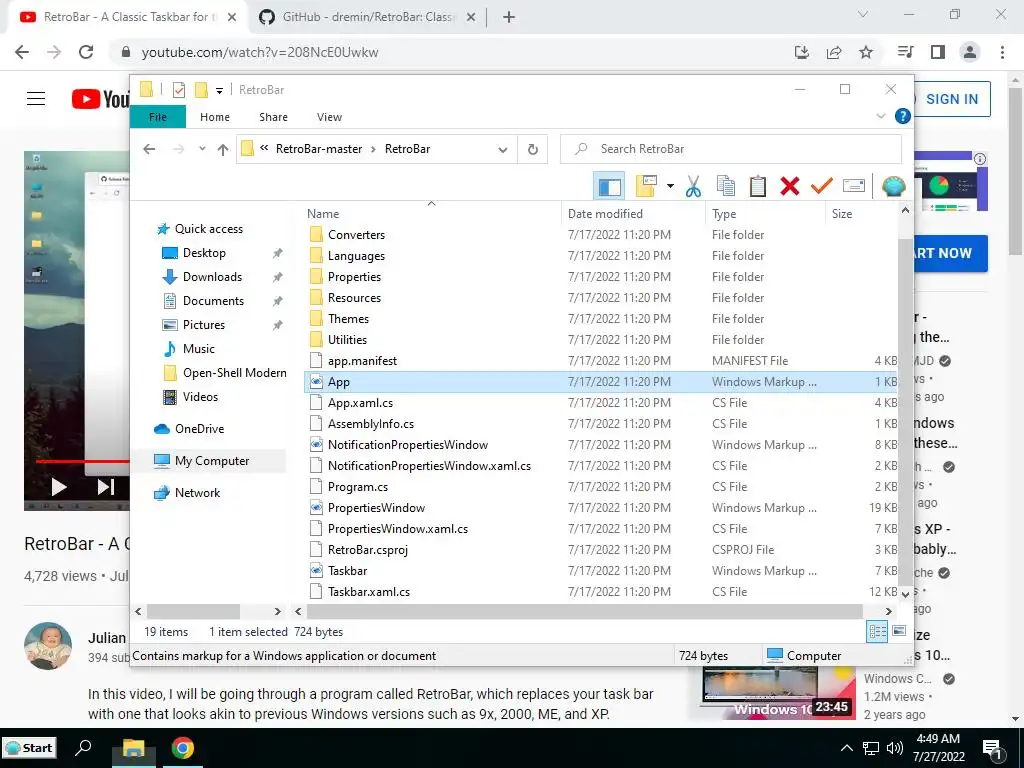Open Chrome tab search chevron
This screenshot has width=1024, height=768.
click(x=863, y=14)
